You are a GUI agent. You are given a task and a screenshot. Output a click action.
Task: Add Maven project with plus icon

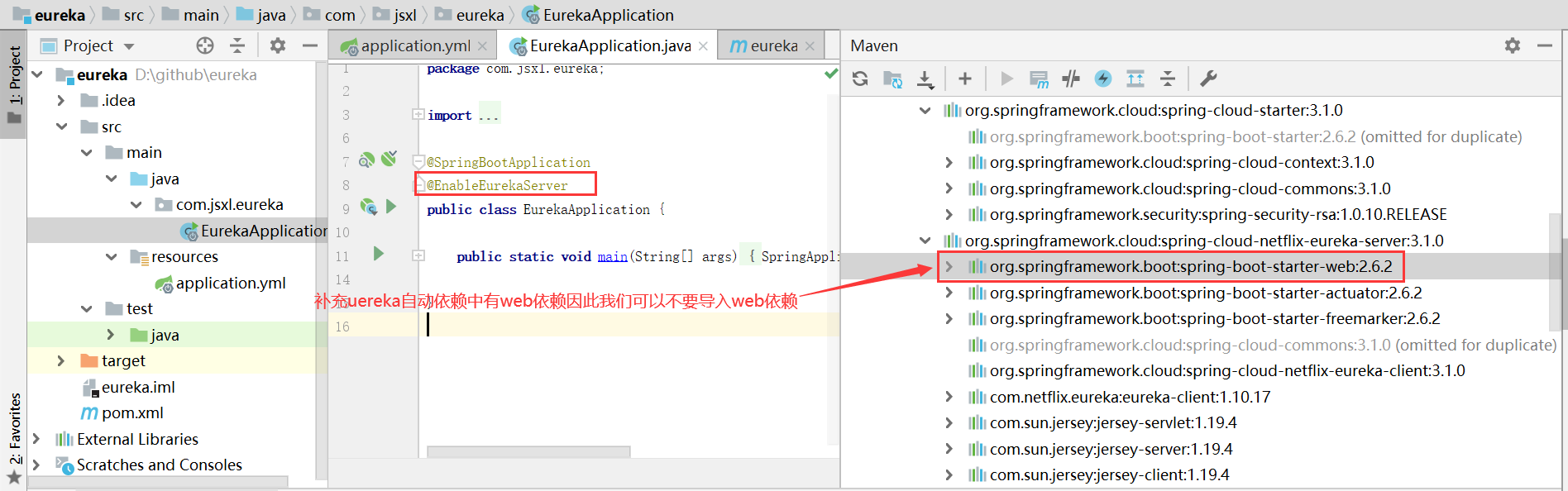pos(965,79)
